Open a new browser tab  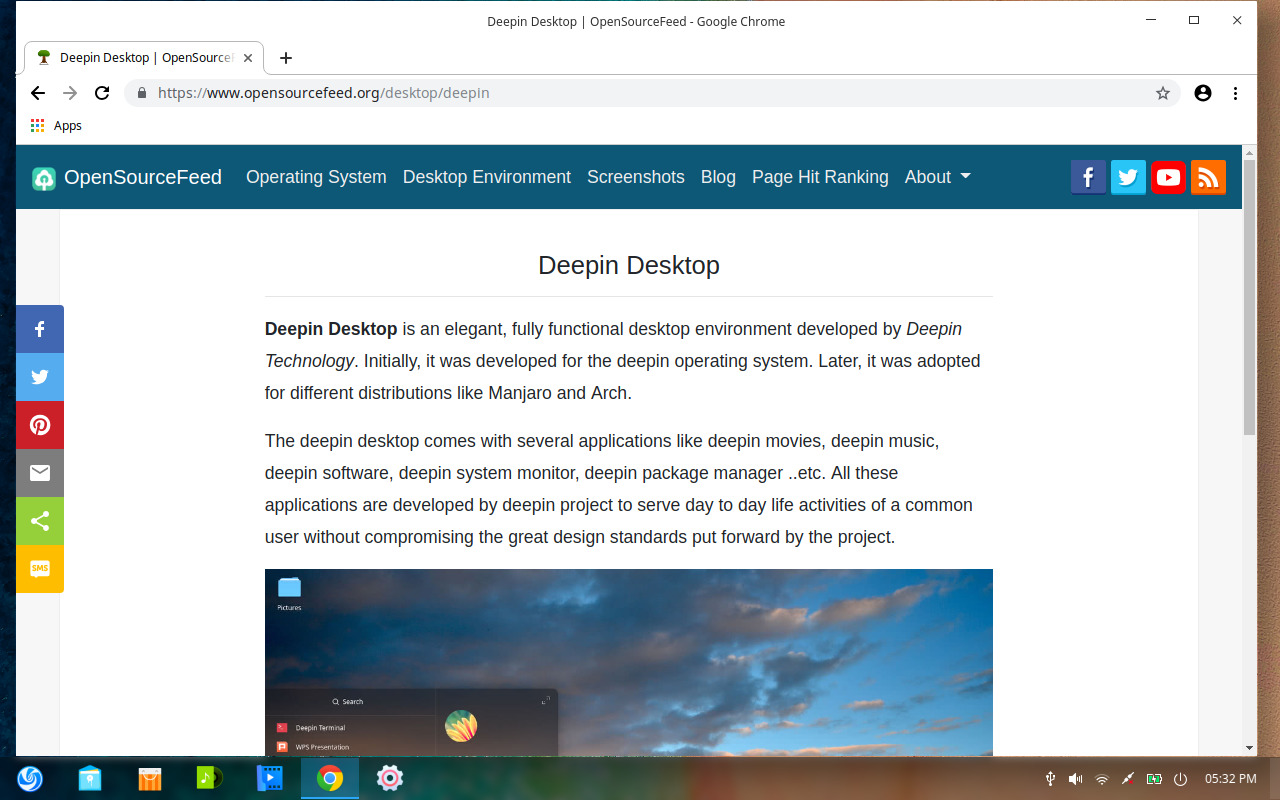(x=286, y=58)
